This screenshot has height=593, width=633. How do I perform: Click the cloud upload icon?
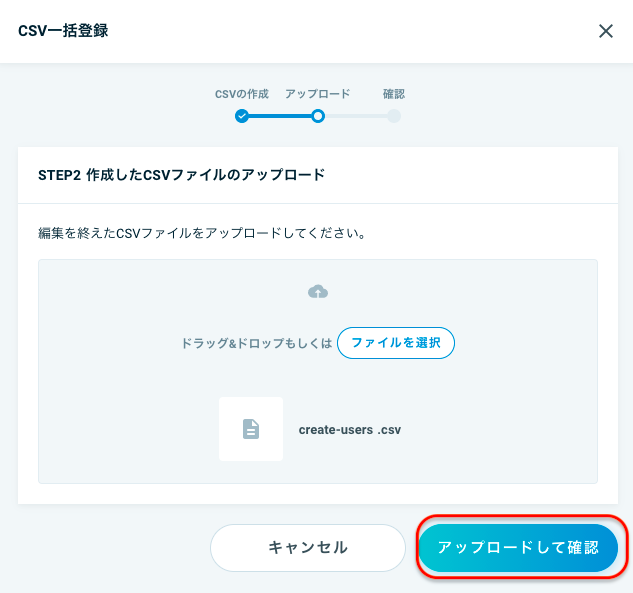click(x=318, y=291)
